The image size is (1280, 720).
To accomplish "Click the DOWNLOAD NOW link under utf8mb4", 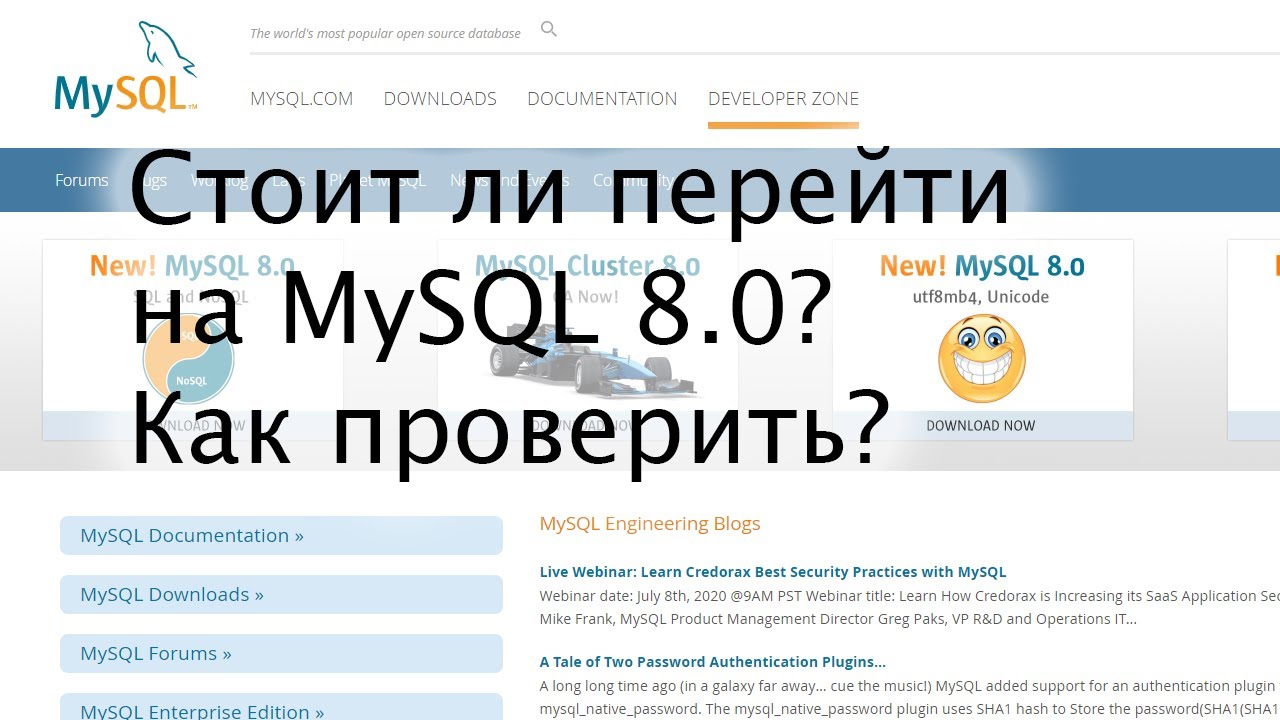I will [981, 425].
